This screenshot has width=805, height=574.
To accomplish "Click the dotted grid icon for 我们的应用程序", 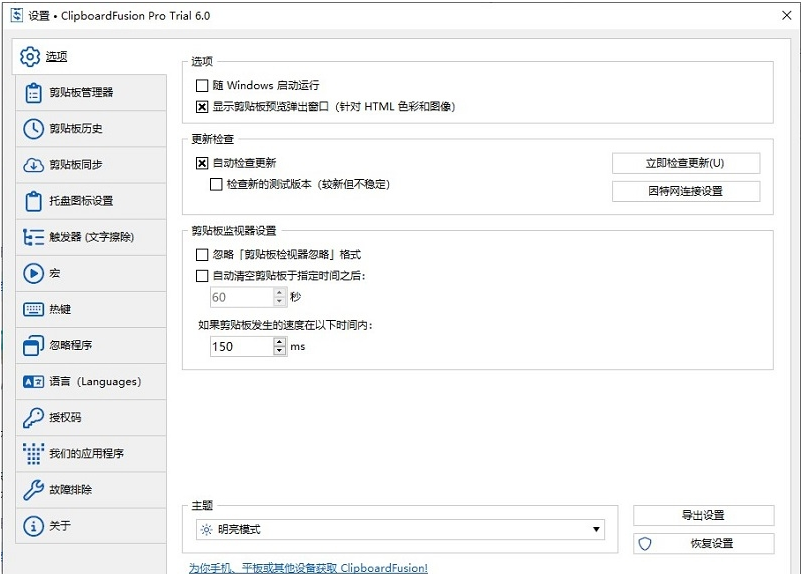I will tap(33, 453).
